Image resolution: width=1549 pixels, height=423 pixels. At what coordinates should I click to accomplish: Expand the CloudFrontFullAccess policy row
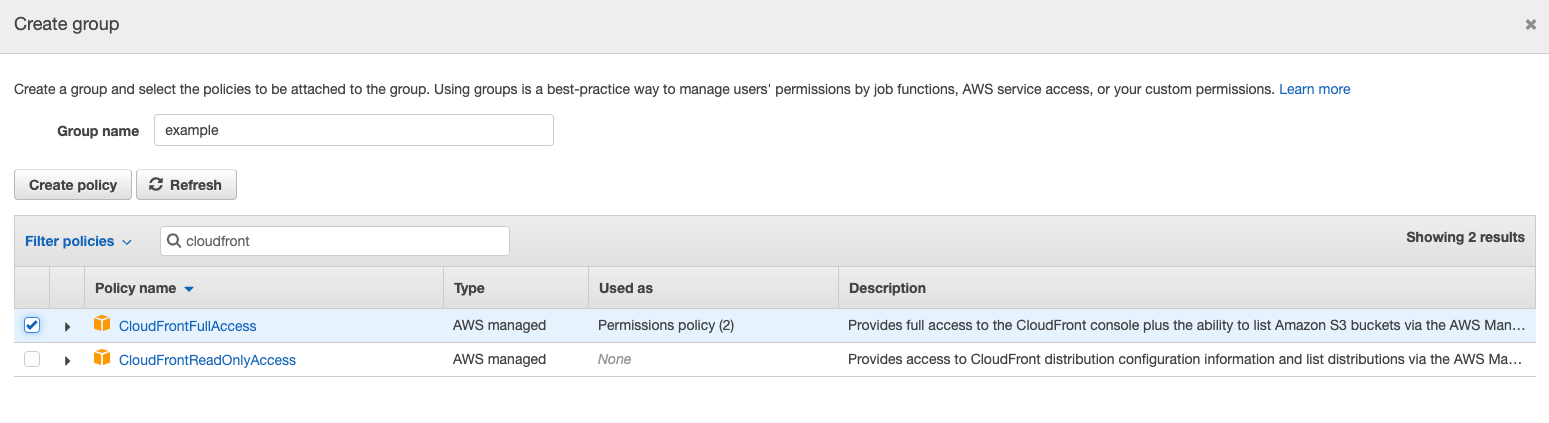pyautogui.click(x=67, y=326)
